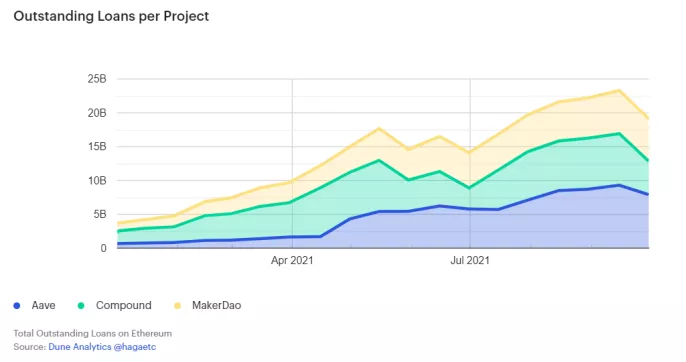Click the Total Outstanding Loans on Ethereum caption
686x362 pixels.
[x=93, y=334]
